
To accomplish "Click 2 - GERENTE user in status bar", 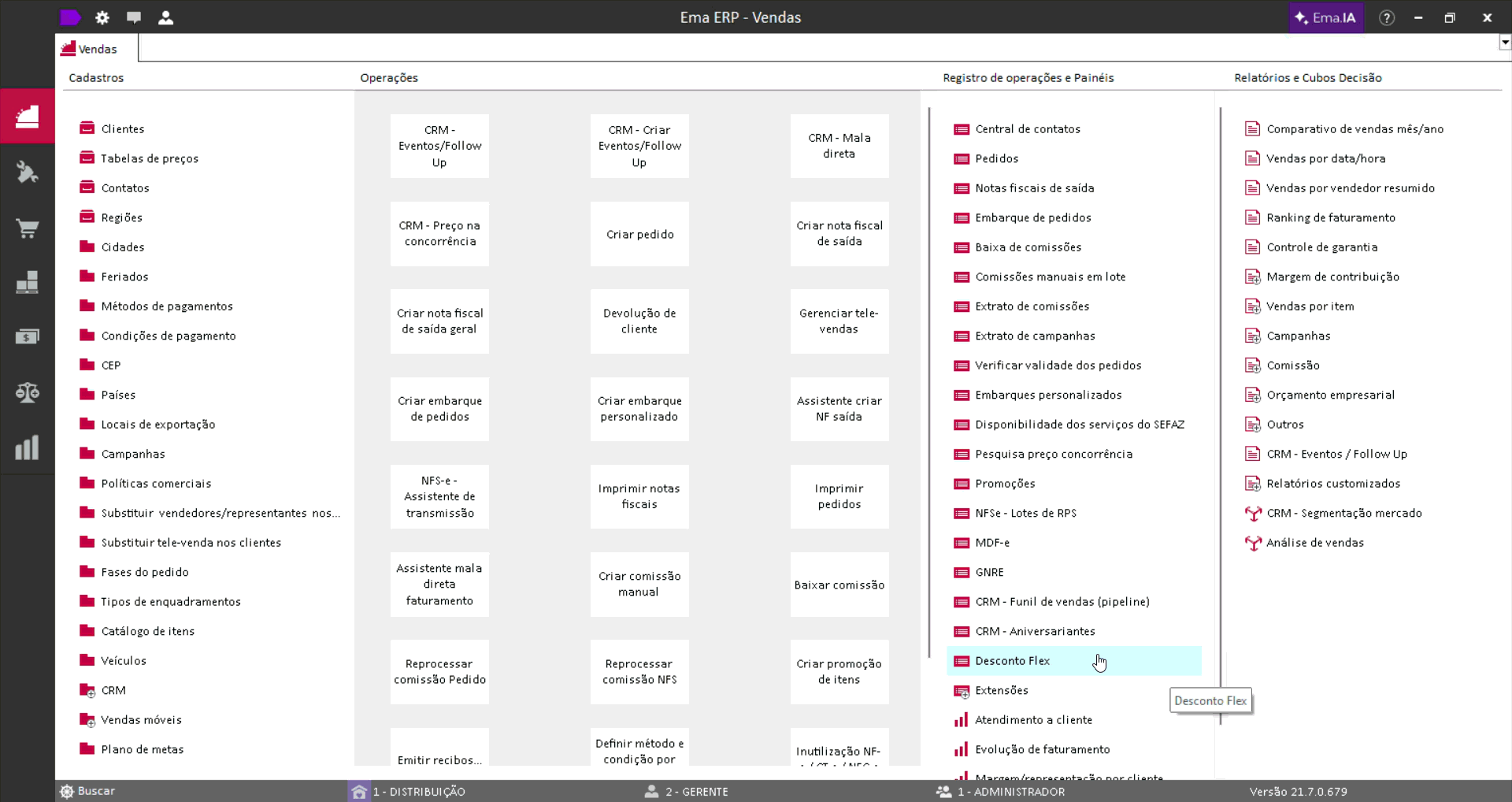I will tap(686, 791).
